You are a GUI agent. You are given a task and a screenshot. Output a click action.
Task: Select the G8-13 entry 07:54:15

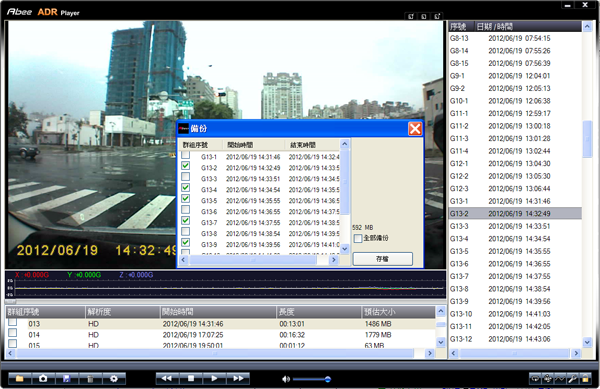pos(515,38)
